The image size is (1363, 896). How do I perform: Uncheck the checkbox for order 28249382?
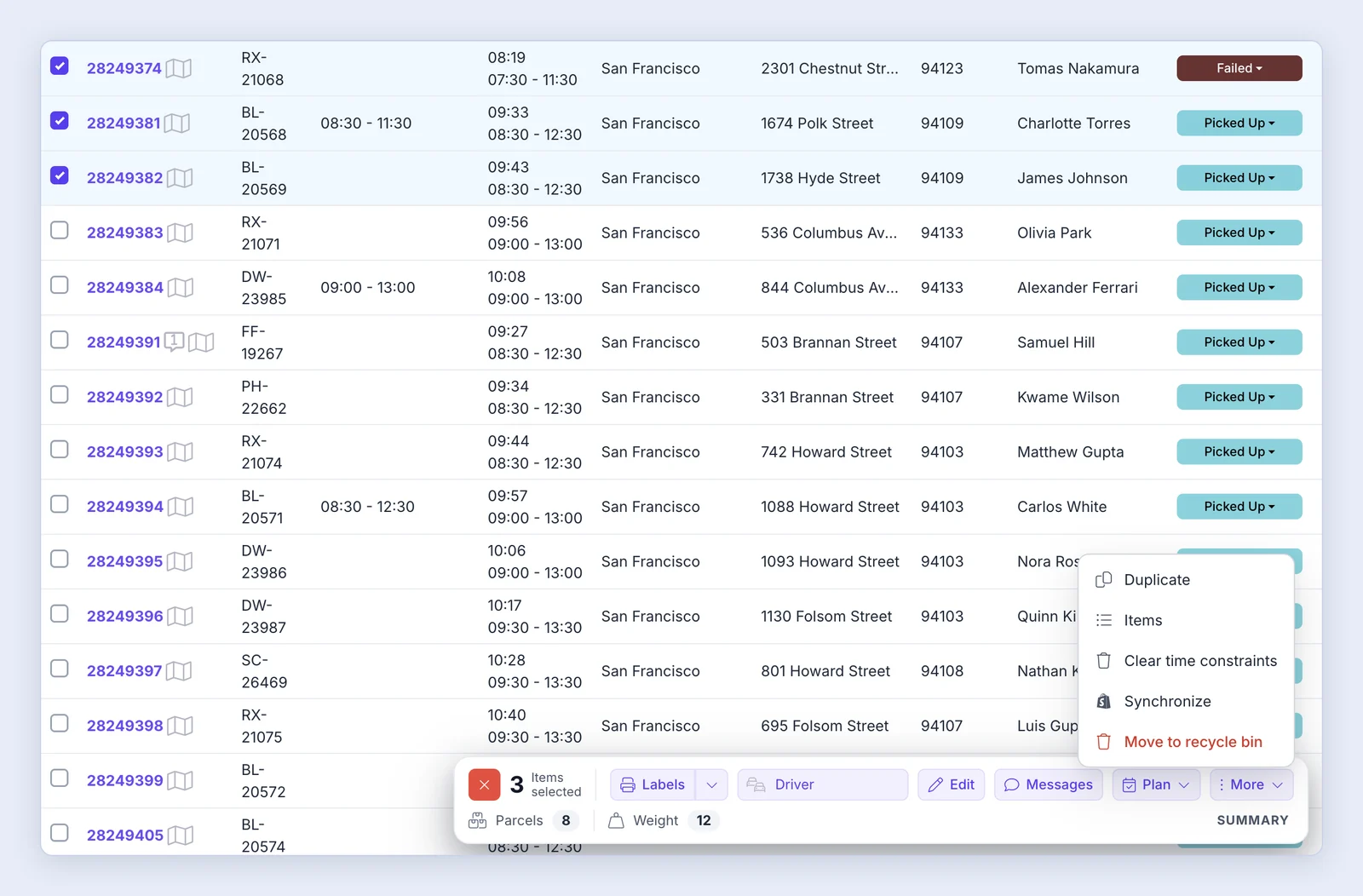[60, 175]
